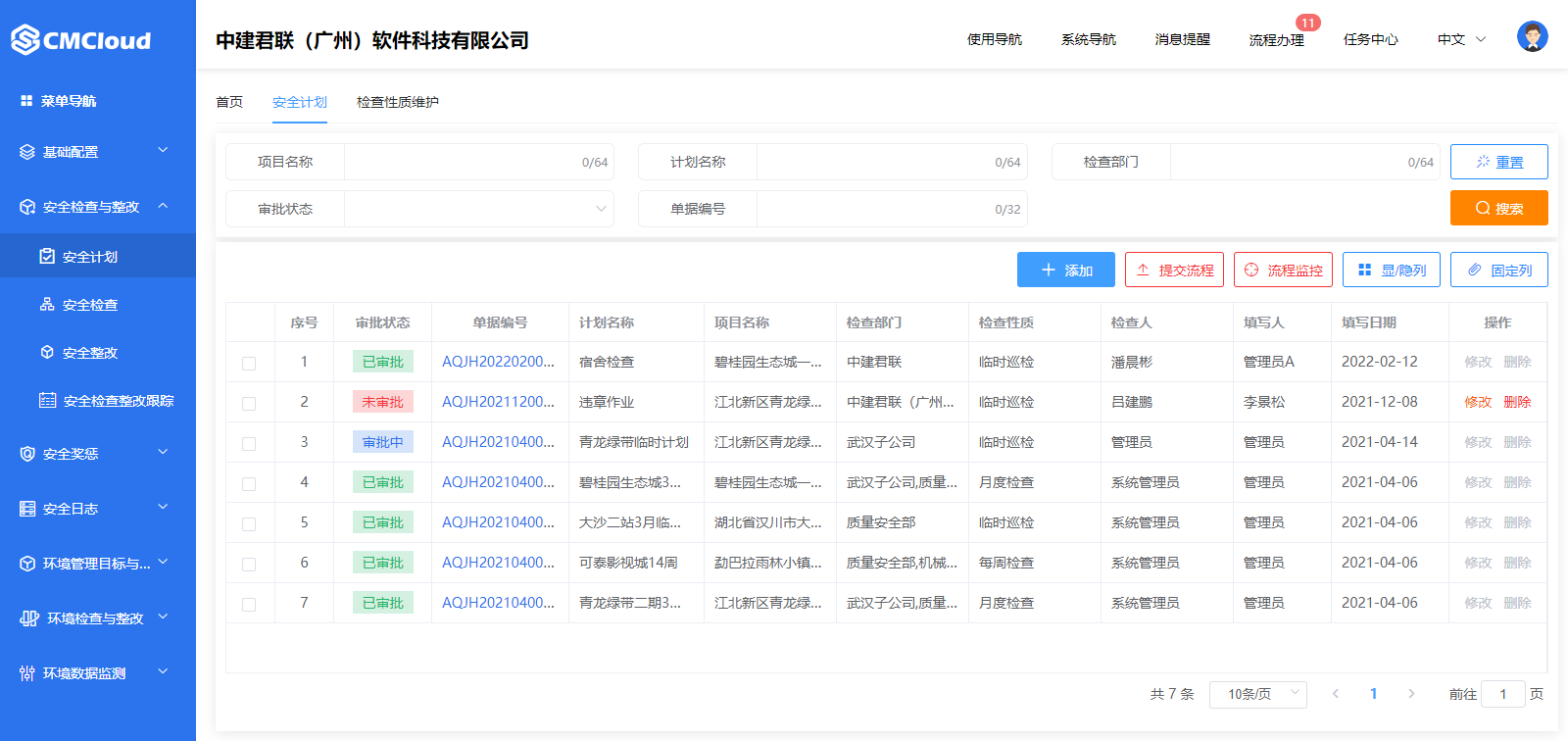1568x741 pixels.
Task: Click the 安全整改 cube icon
Action: click(47, 352)
